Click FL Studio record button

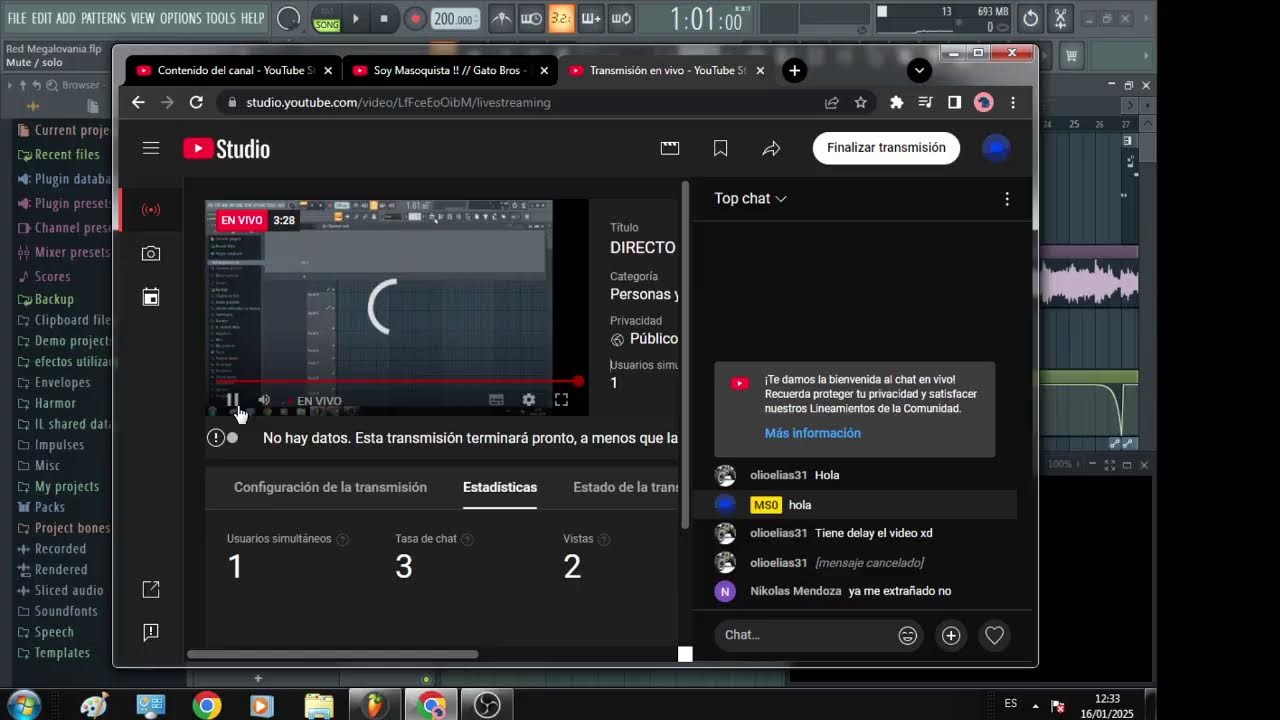coord(415,18)
